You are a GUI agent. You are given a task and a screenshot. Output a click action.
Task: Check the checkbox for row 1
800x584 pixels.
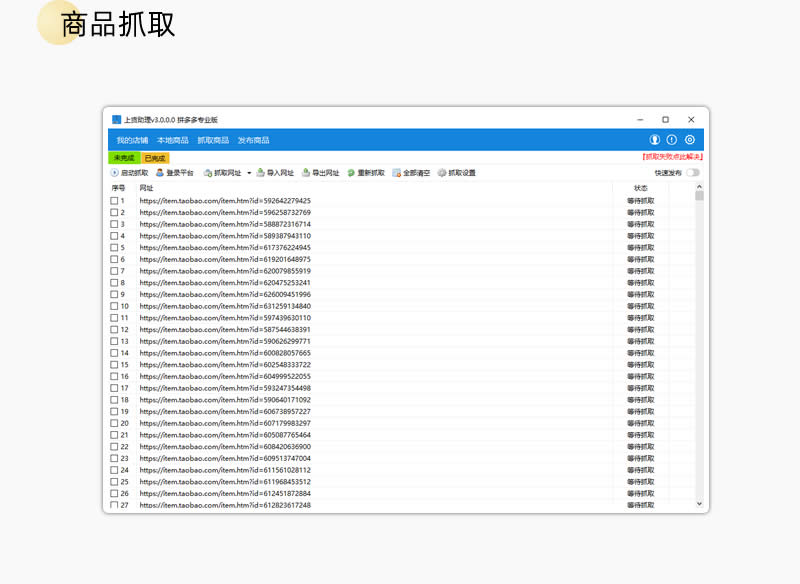click(114, 201)
